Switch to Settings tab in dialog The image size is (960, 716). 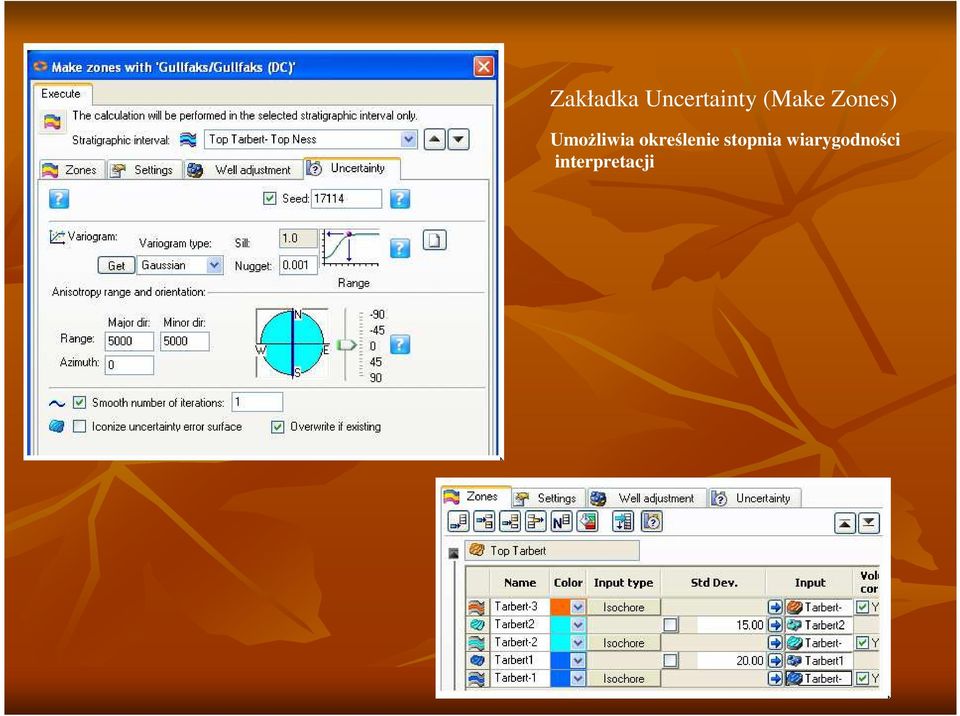pos(144,170)
